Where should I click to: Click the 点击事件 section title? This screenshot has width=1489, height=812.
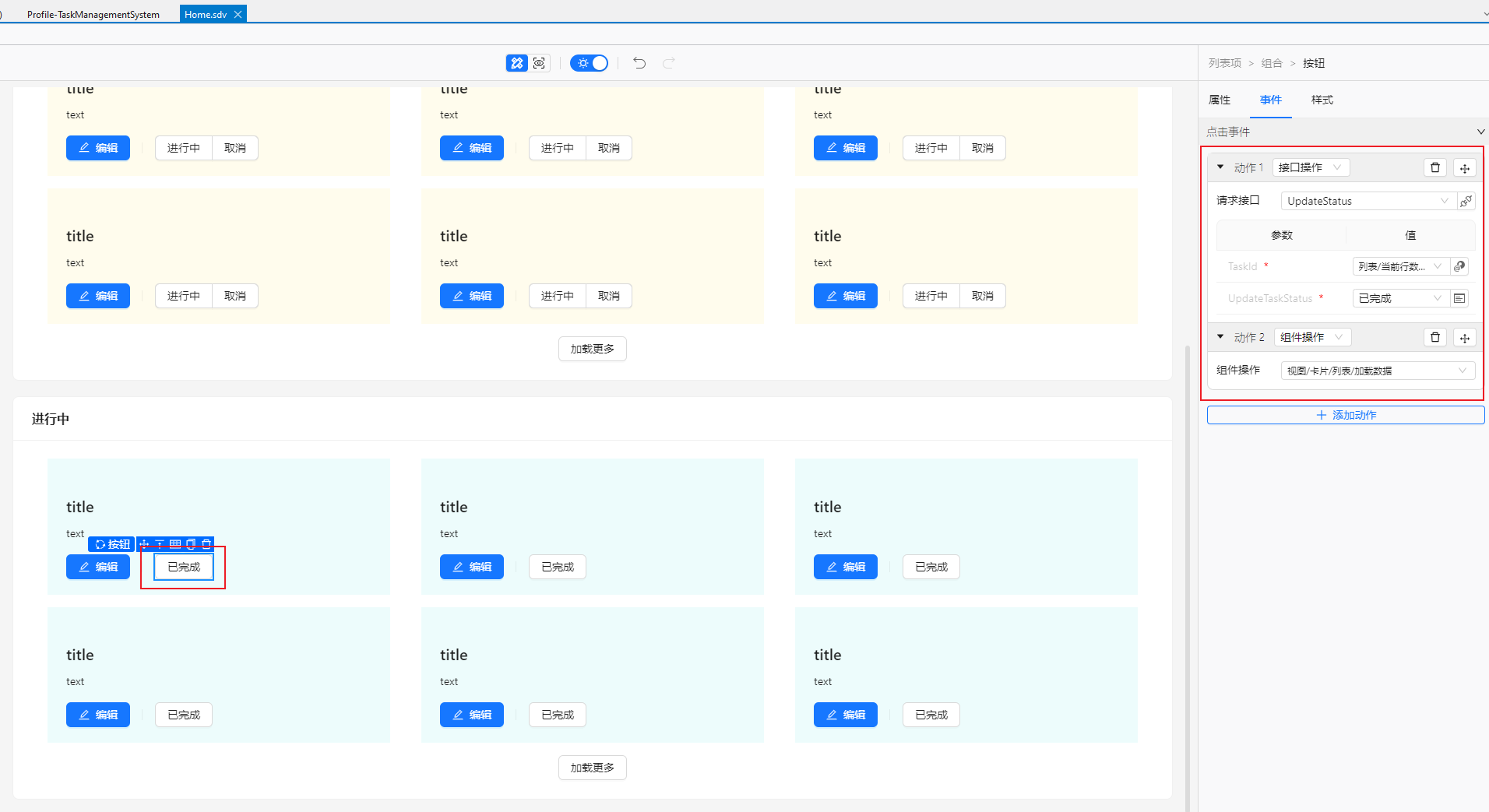click(x=1228, y=132)
